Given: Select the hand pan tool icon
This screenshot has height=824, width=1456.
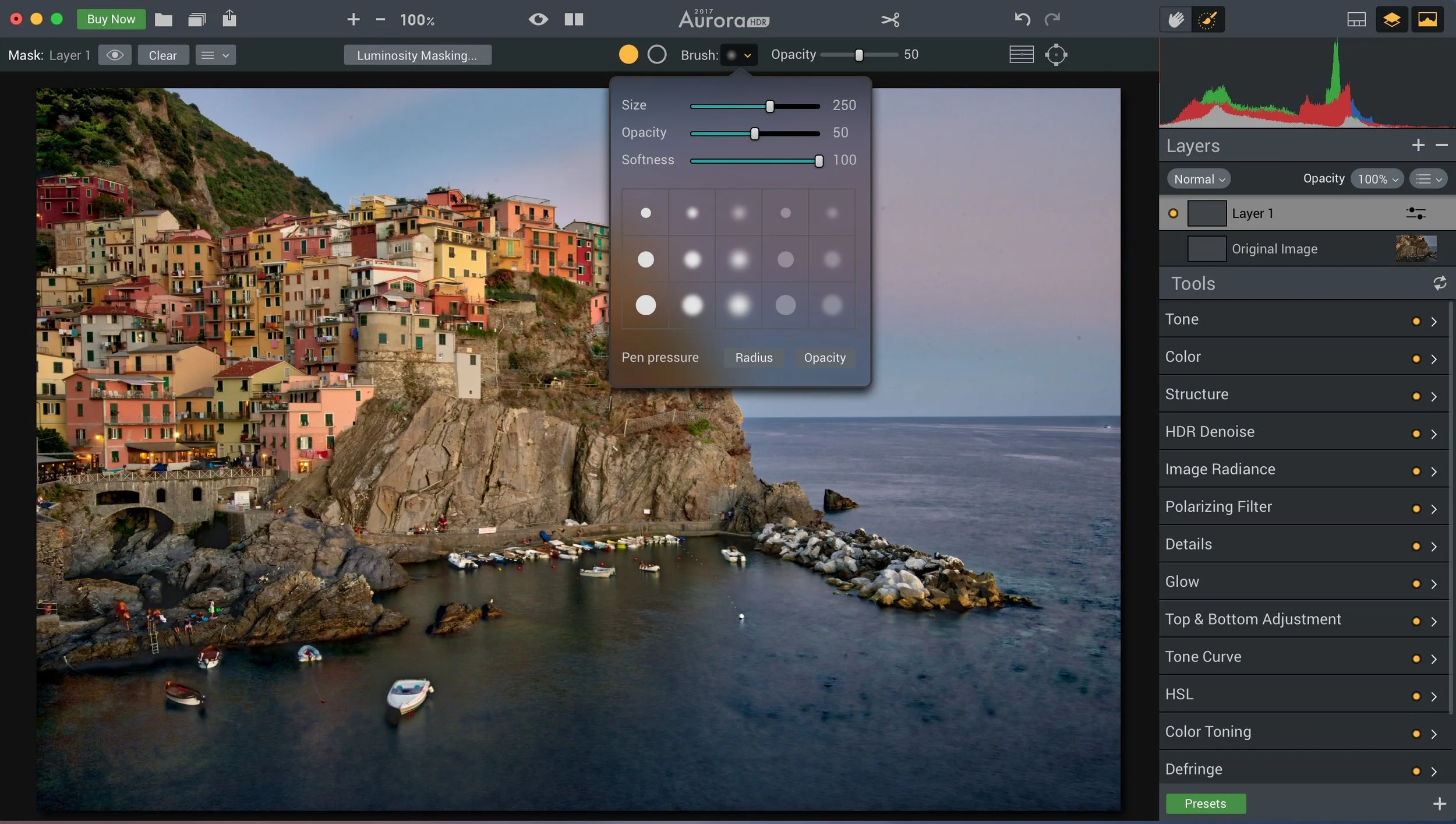Looking at the screenshot, I should pos(1176,20).
